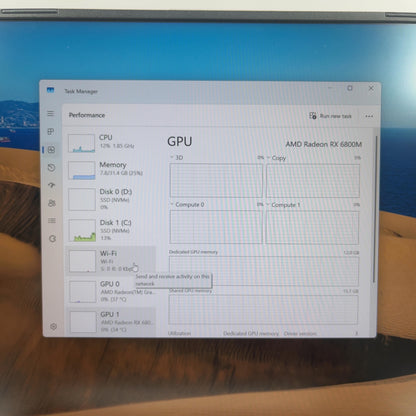416x416 pixels.
Task: Expand the Compute 0 graph dropdown
Action: 172,204
